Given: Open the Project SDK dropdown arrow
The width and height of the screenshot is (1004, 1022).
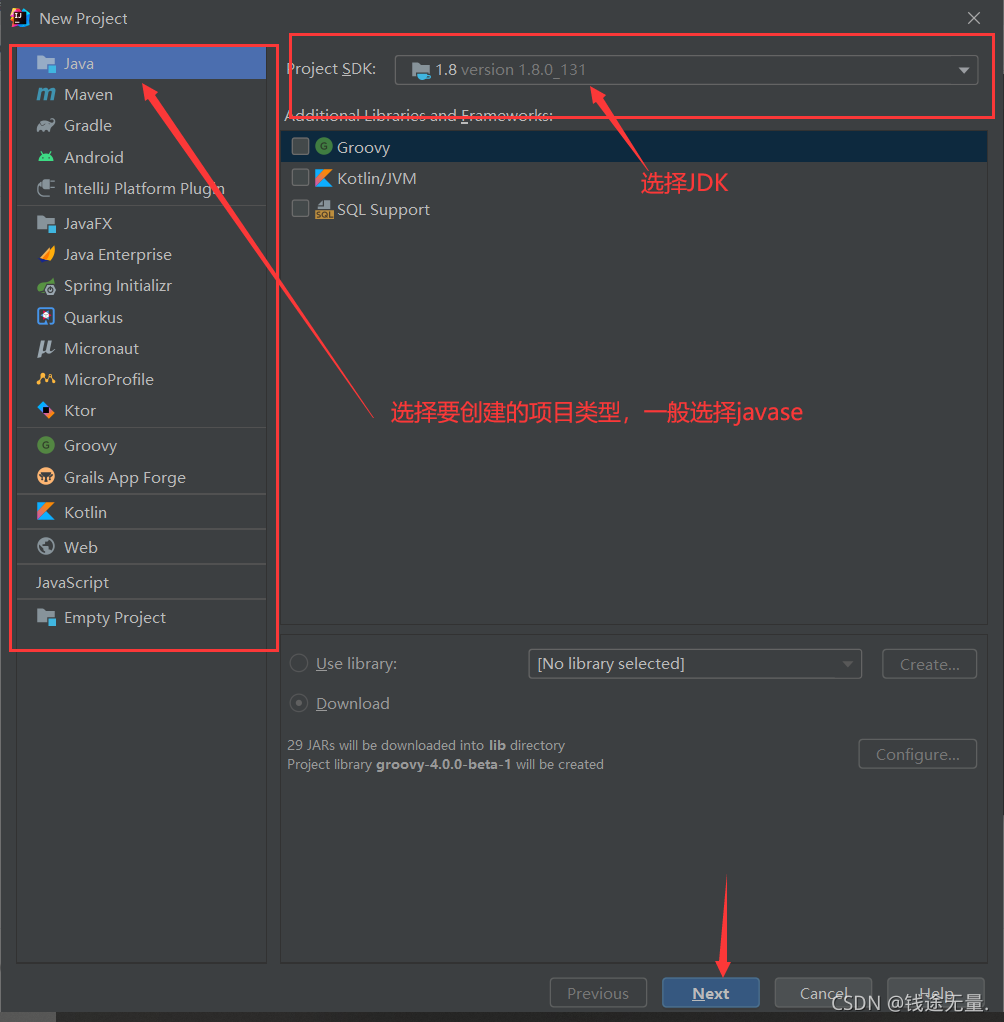Looking at the screenshot, I should tap(964, 70).
